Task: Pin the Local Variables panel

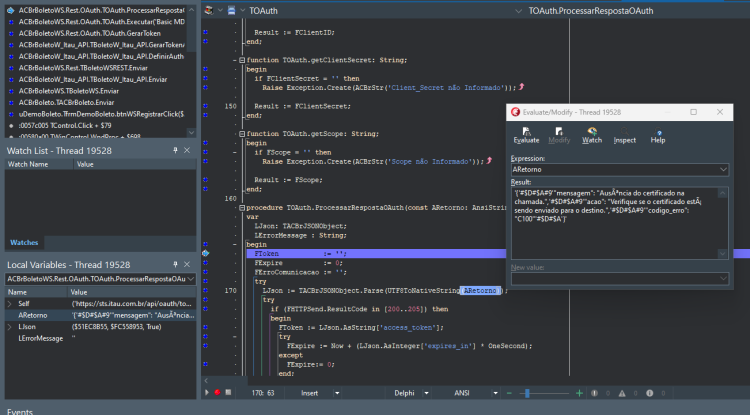Action: (x=176, y=264)
